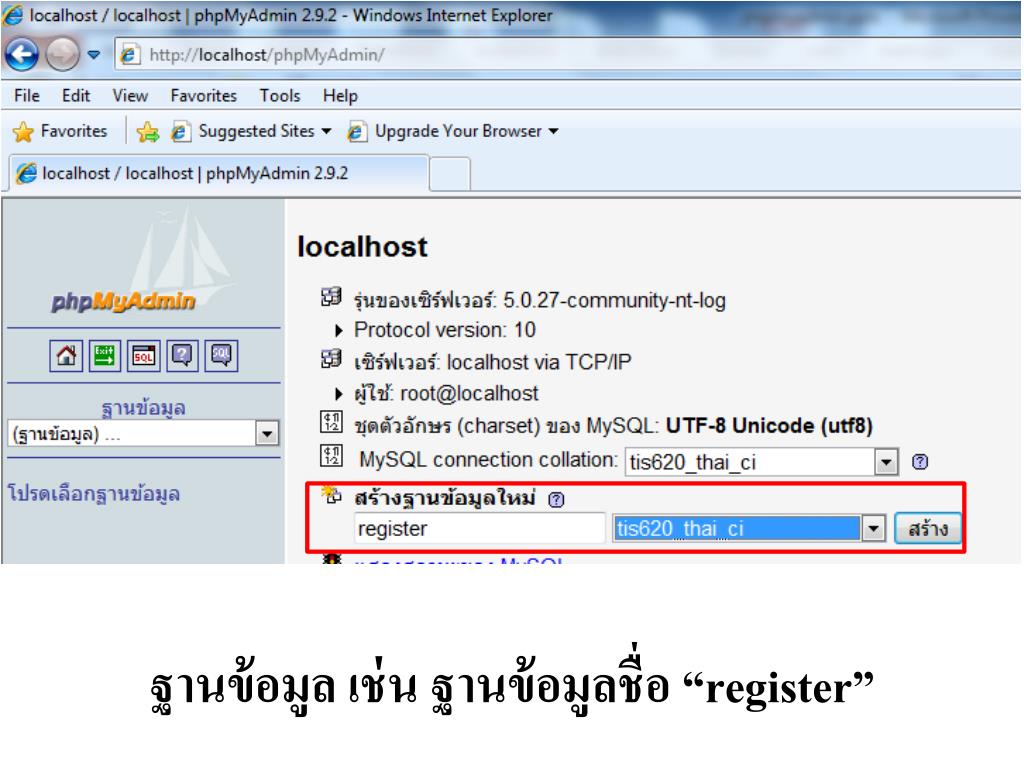Open the Favorites menu

coord(204,96)
